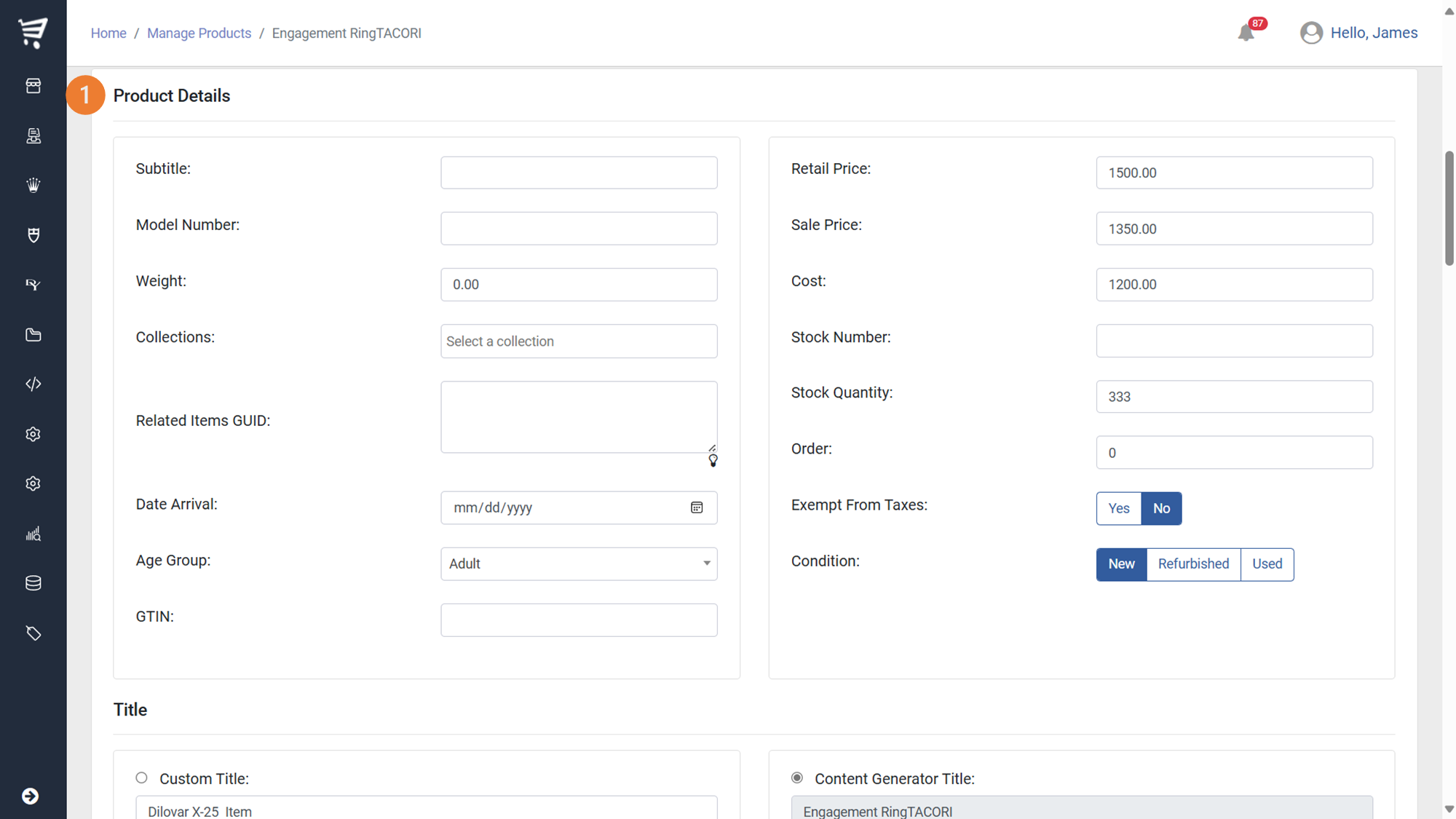
Task: Click the price tag sidebar icon
Action: (x=33, y=633)
